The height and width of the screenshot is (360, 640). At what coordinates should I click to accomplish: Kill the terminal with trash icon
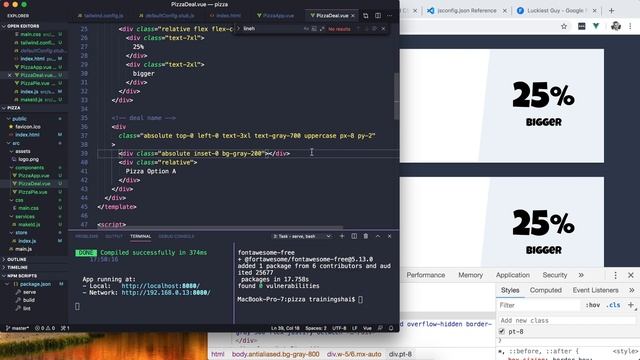366,236
